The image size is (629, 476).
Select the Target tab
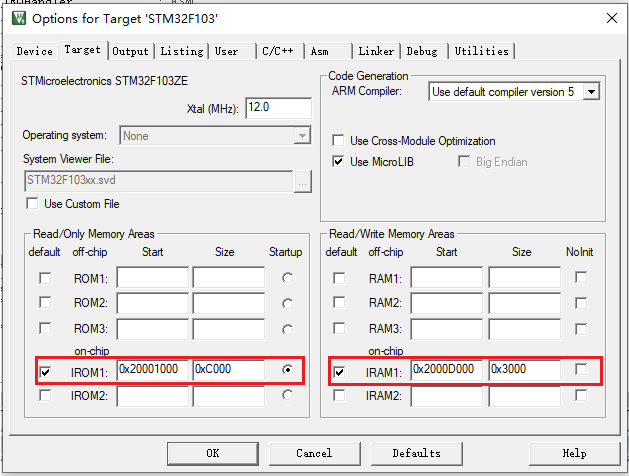point(83,50)
